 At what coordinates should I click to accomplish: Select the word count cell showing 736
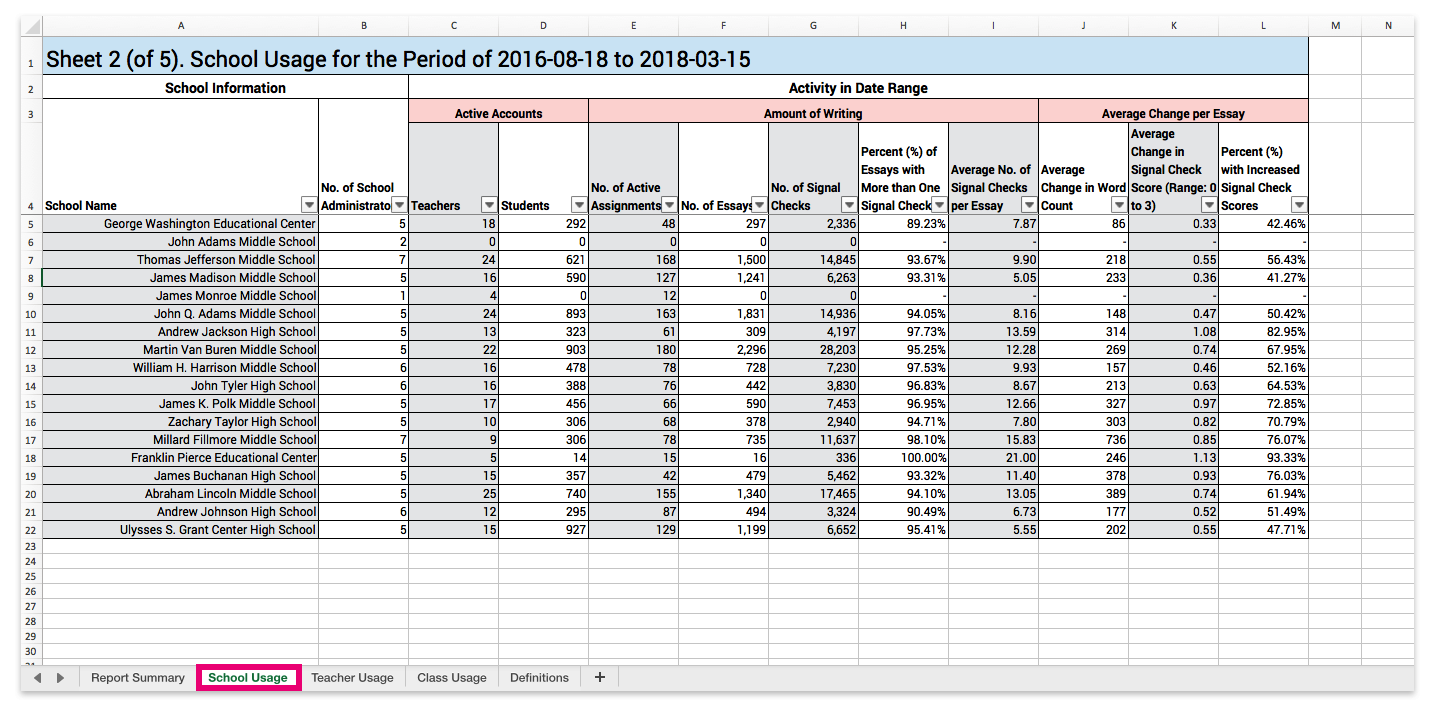[1084, 440]
